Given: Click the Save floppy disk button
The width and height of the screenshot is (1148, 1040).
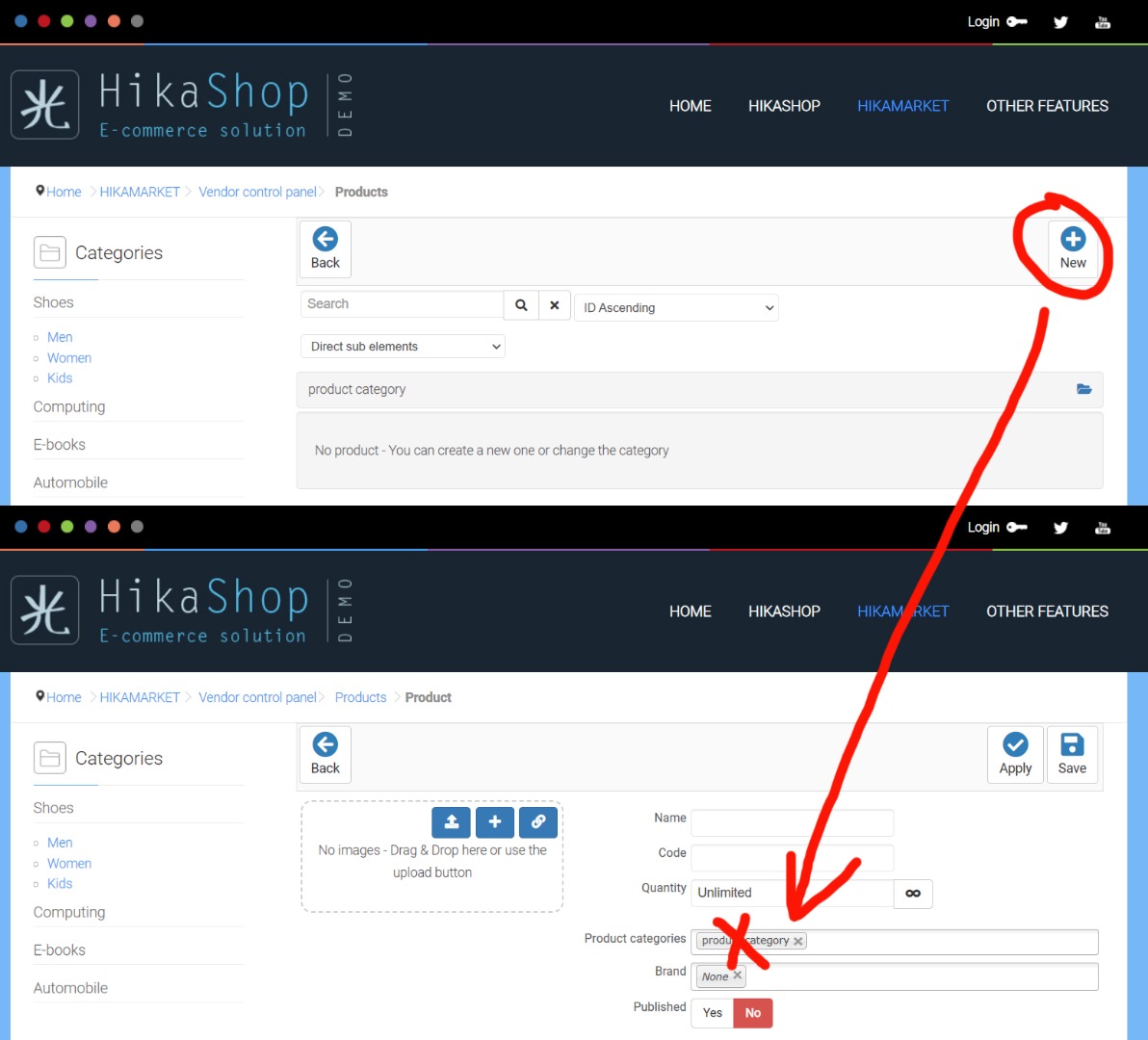Looking at the screenshot, I should (x=1072, y=755).
